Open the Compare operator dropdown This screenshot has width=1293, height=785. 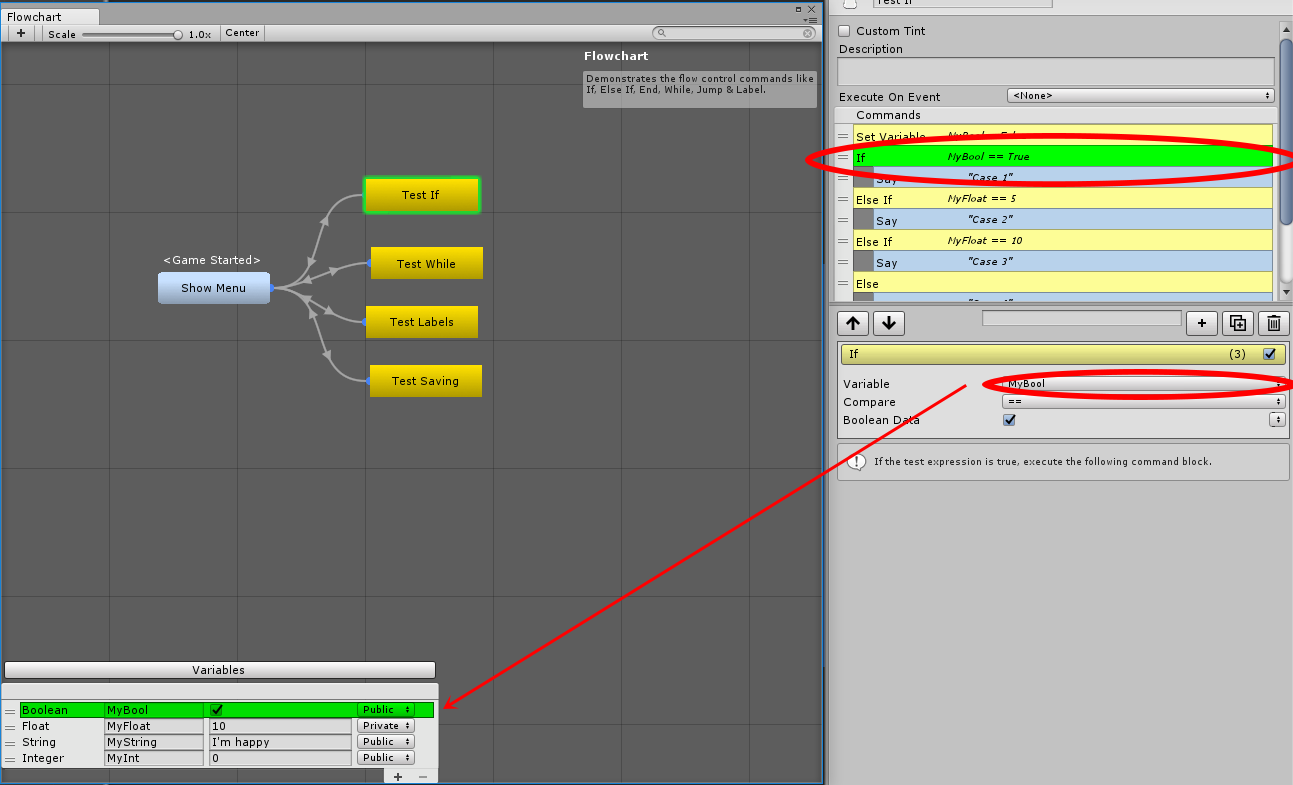pyautogui.click(x=1140, y=401)
